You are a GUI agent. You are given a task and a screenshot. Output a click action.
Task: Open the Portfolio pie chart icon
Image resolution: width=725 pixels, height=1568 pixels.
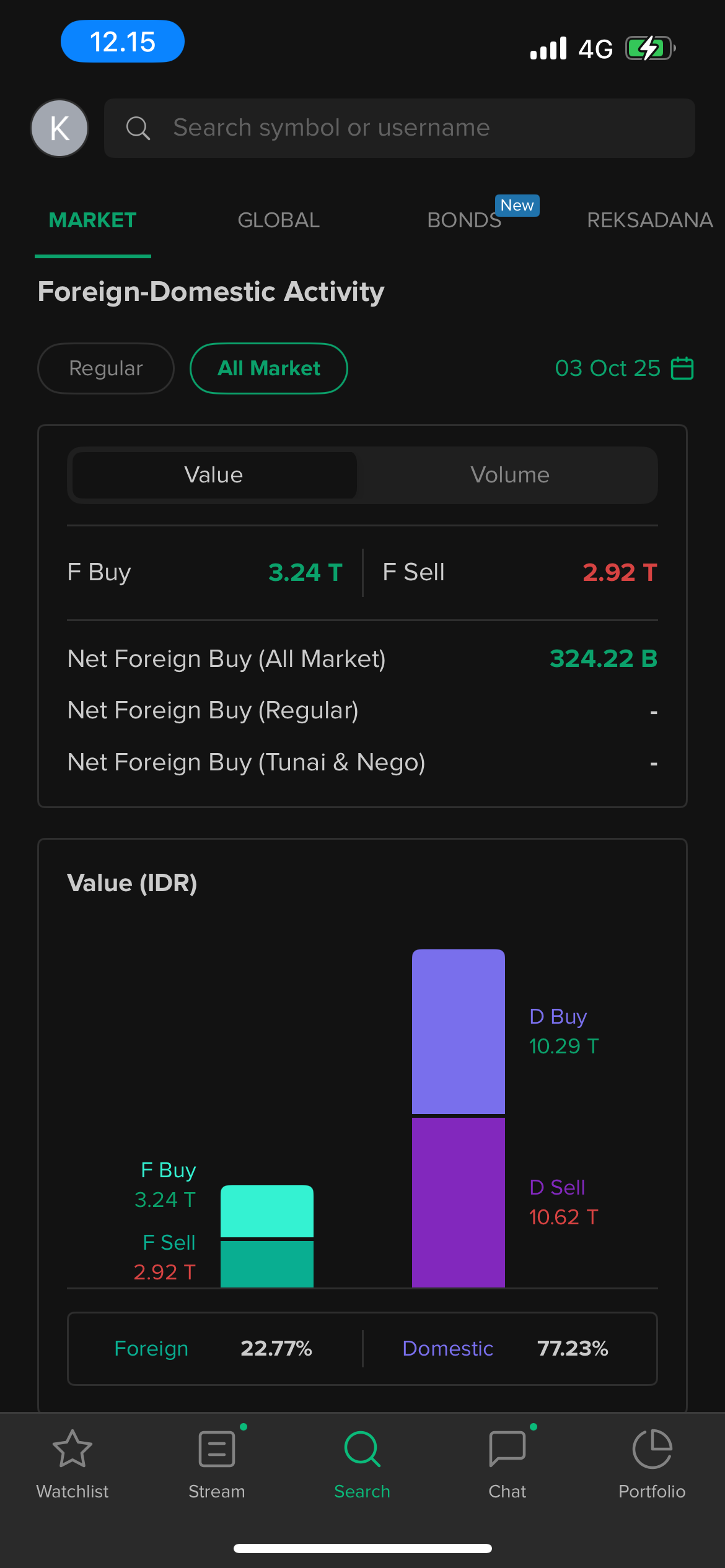coord(652,1448)
